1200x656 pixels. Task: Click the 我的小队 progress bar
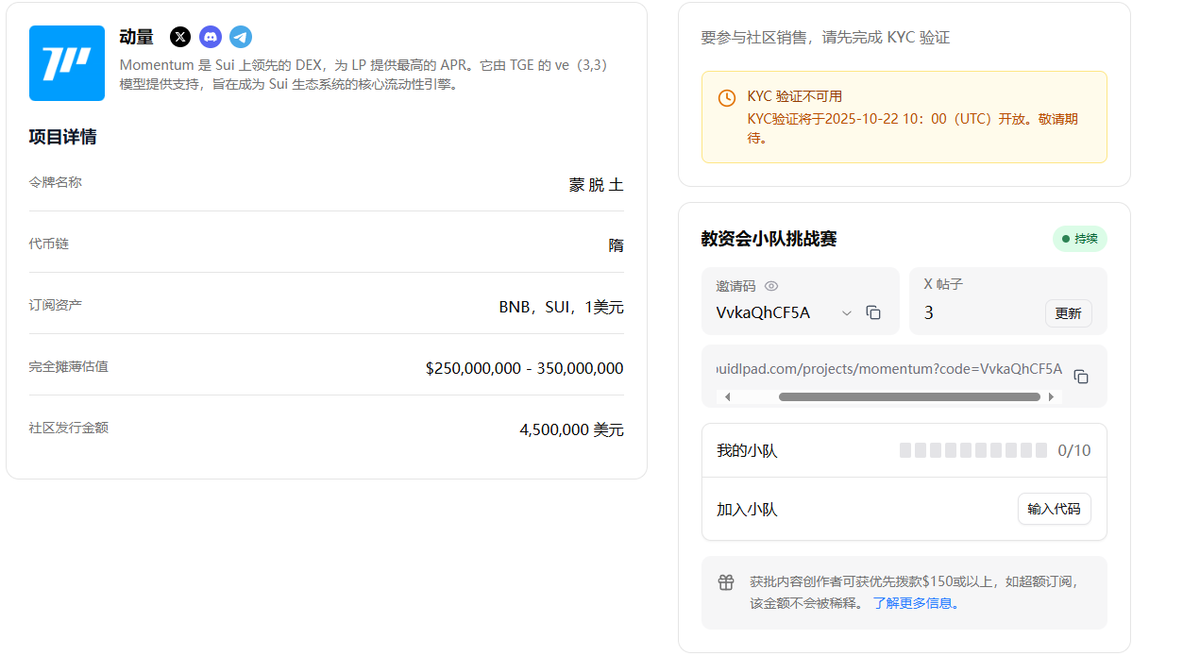click(x=973, y=451)
